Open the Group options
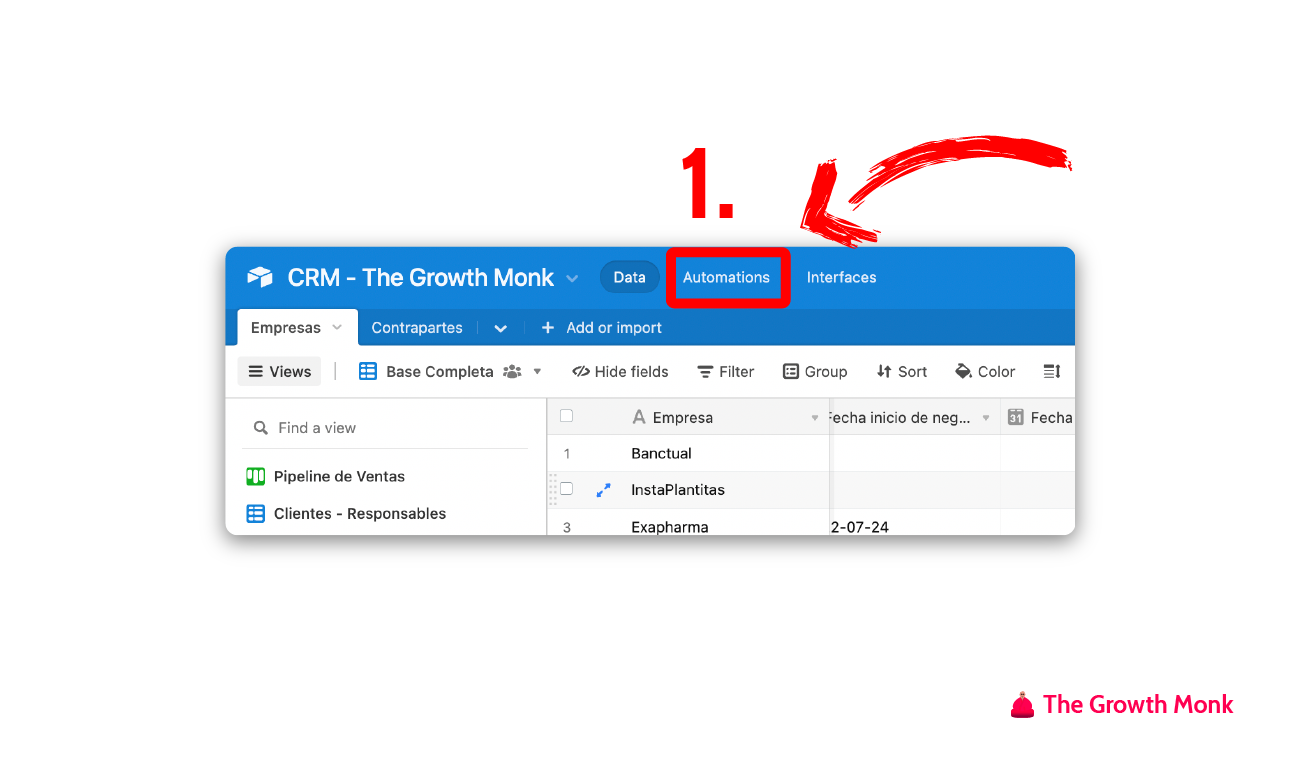The height and width of the screenshot is (781, 1301). (x=815, y=371)
